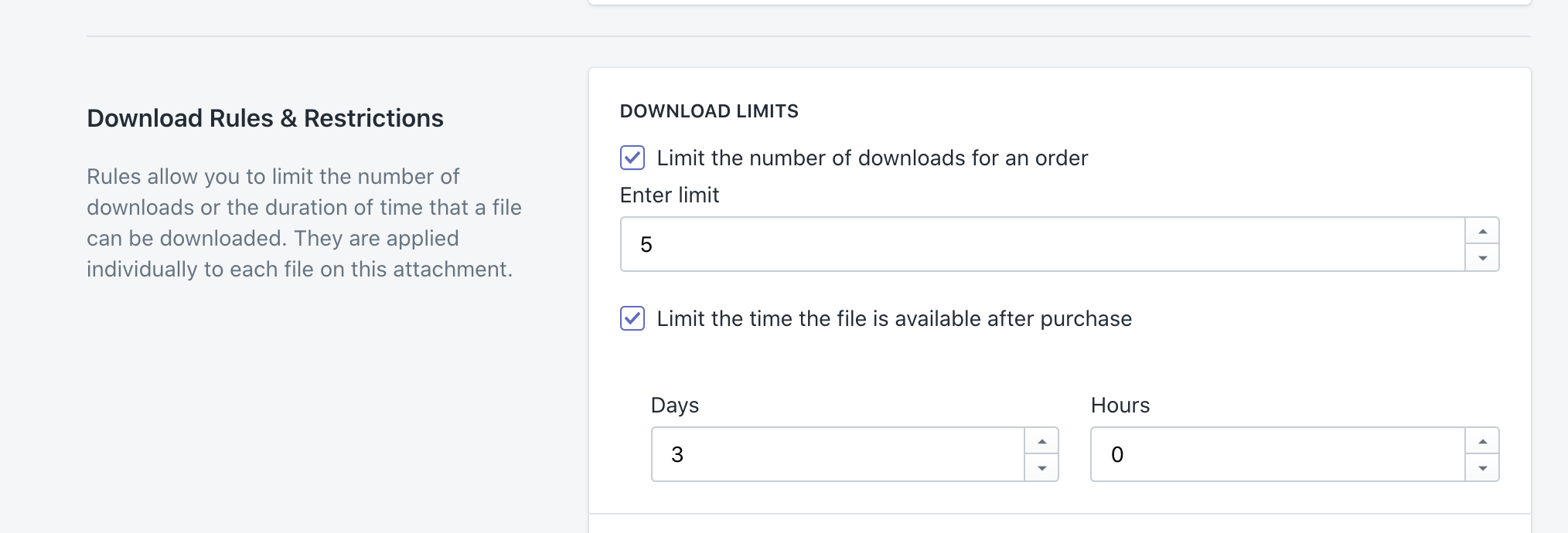The width and height of the screenshot is (1568, 533).
Task: Click the 'Limit the number of downloads for an order' label
Action: pos(872,158)
